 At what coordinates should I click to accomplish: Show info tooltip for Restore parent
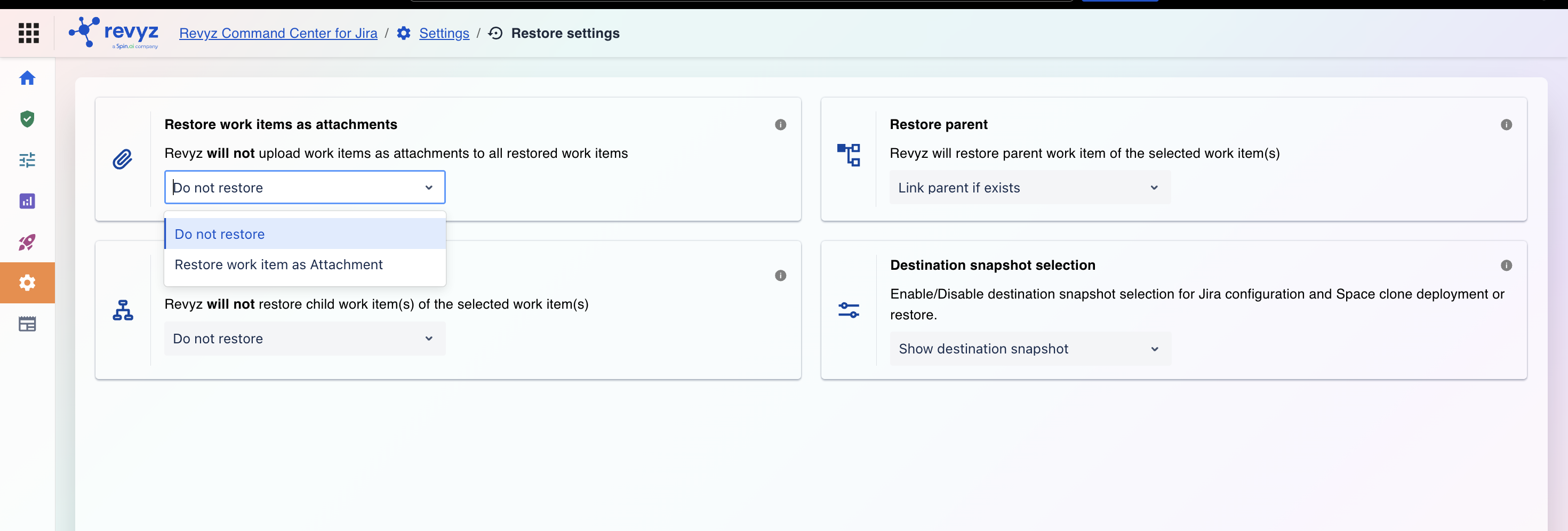1506,125
